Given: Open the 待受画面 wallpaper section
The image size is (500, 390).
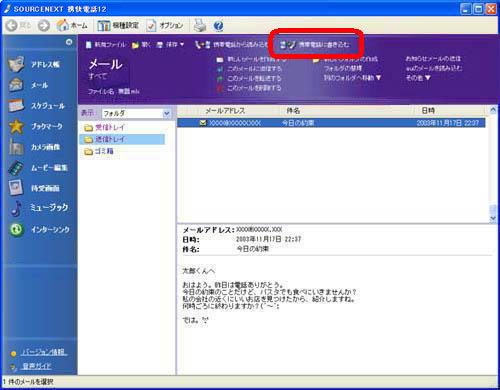Looking at the screenshot, I should (x=35, y=188).
